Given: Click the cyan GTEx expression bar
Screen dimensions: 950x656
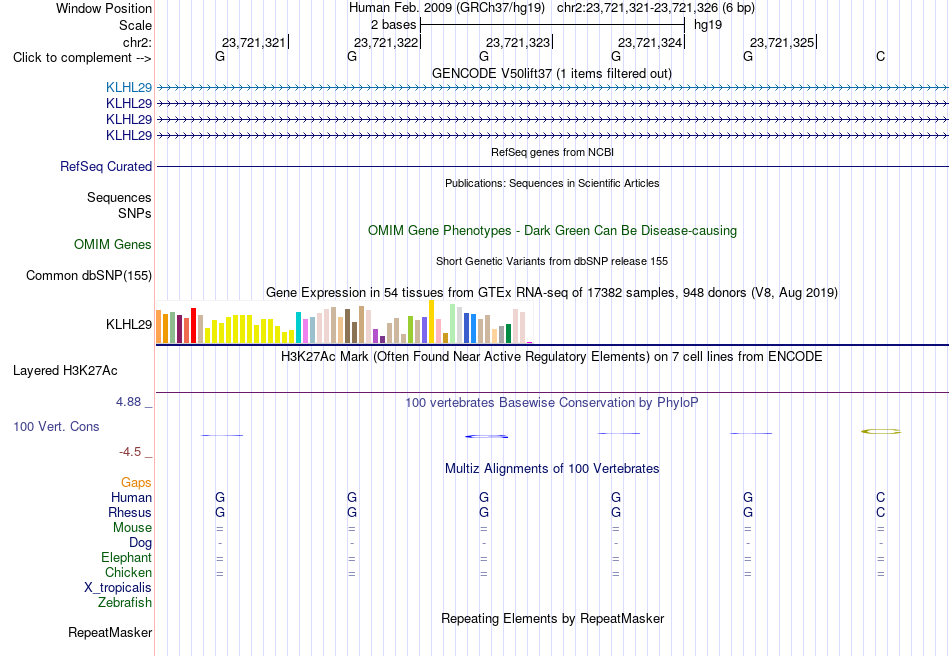Looking at the screenshot, I should 298,328.
